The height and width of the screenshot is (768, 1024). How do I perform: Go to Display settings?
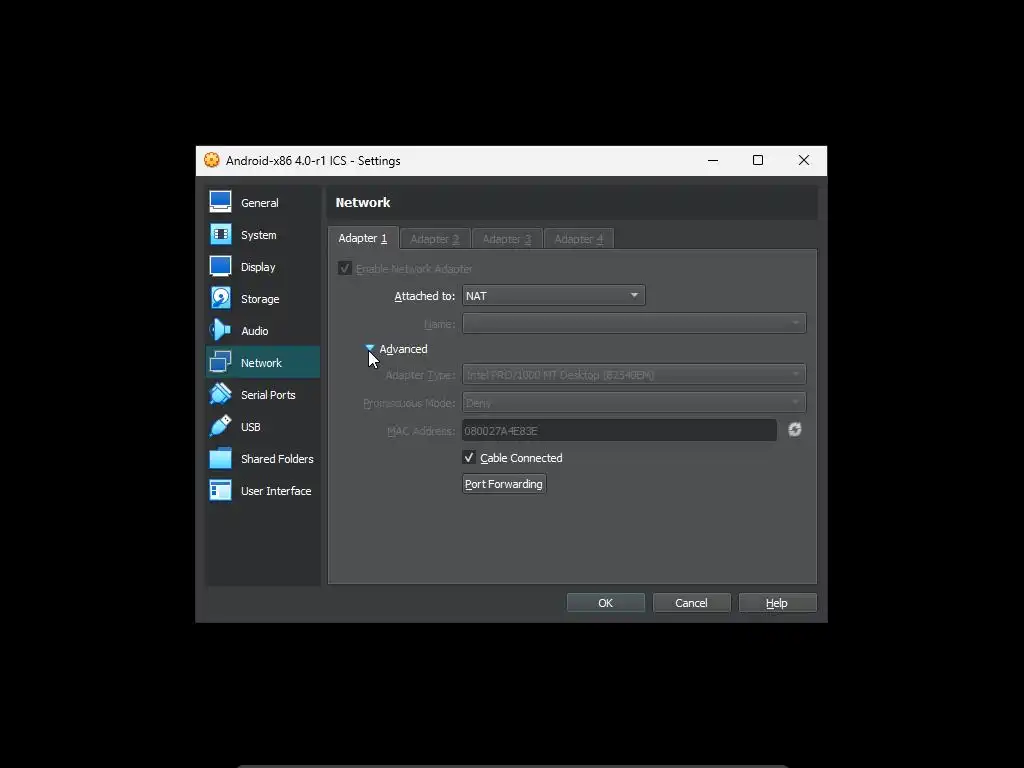(263, 266)
